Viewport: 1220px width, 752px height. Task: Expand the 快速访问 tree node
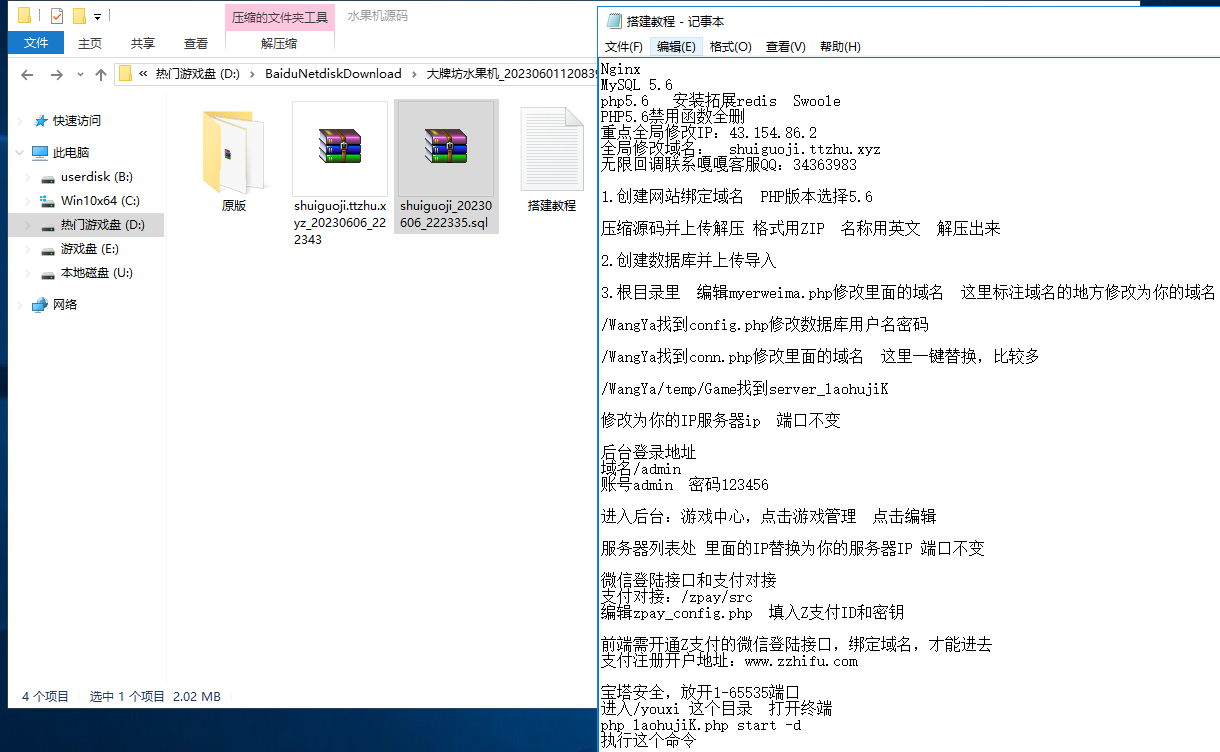click(x=21, y=121)
